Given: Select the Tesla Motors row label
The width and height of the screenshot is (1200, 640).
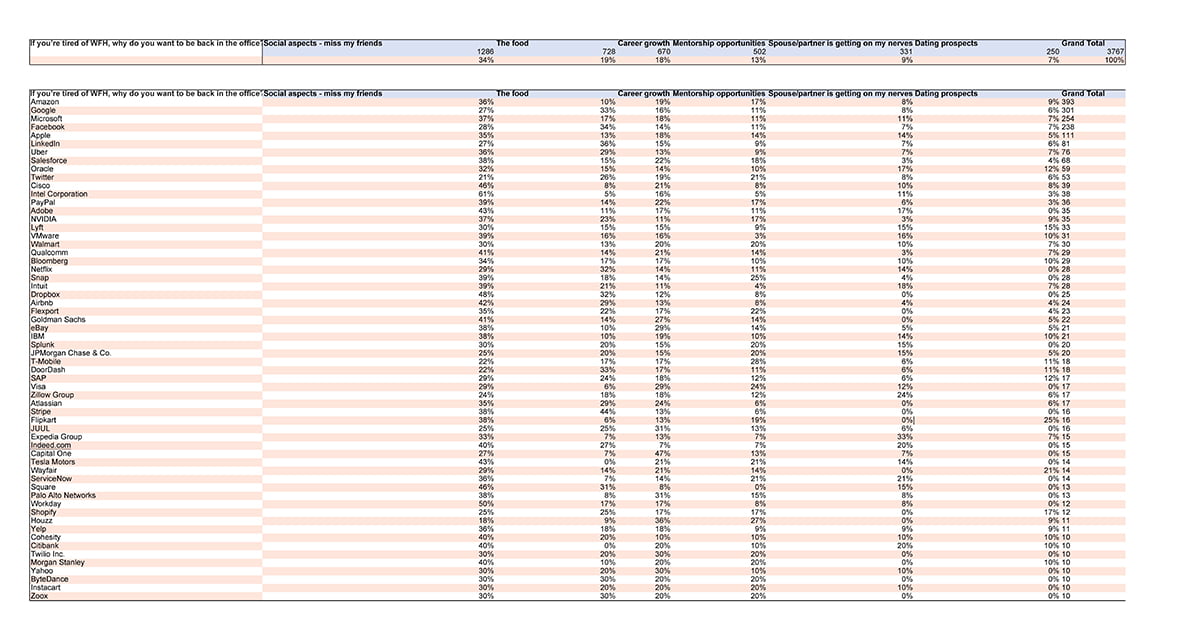Looking at the screenshot, I should [x=53, y=462].
